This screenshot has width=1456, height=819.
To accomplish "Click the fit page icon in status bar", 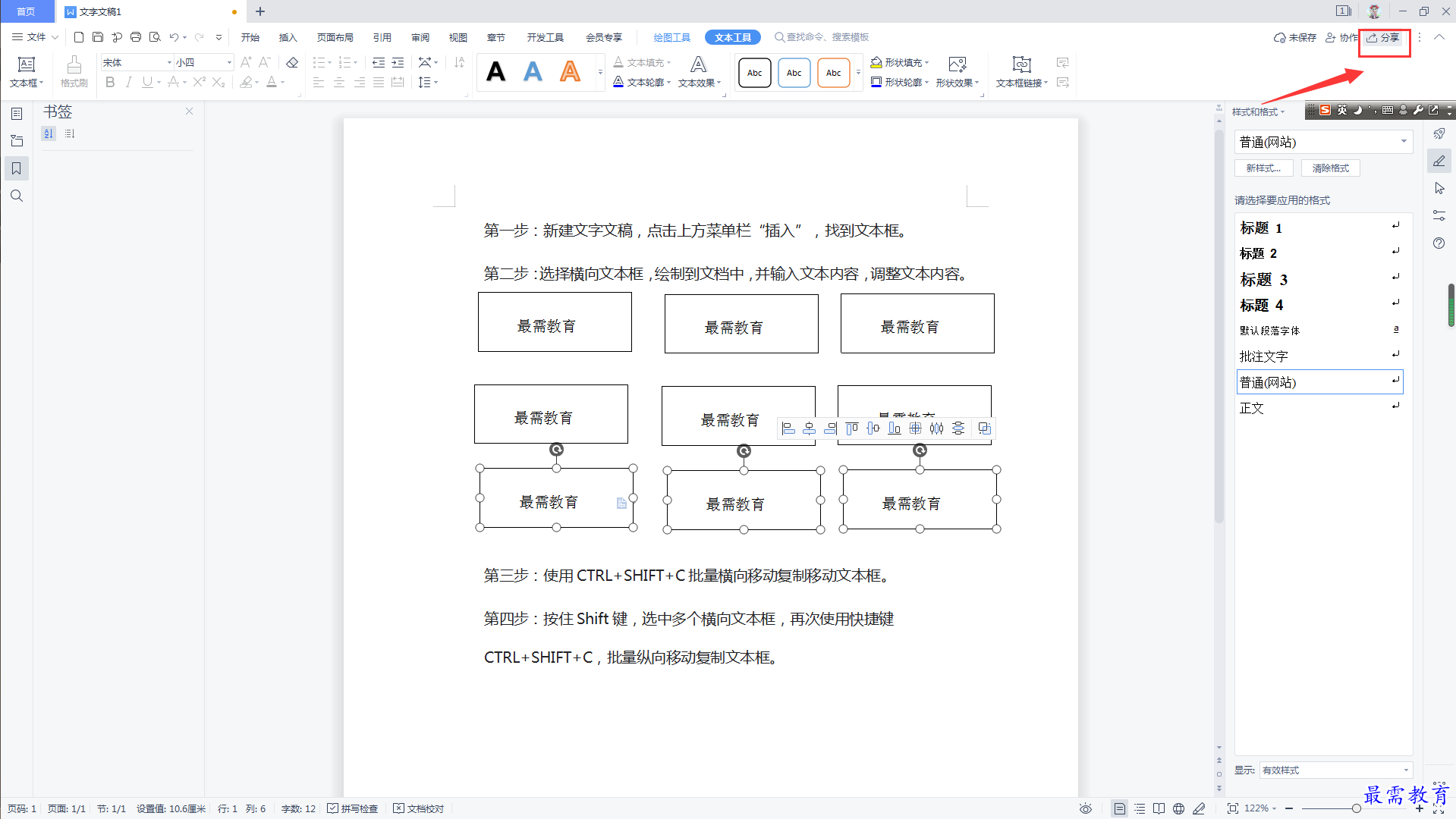I will [1232, 808].
